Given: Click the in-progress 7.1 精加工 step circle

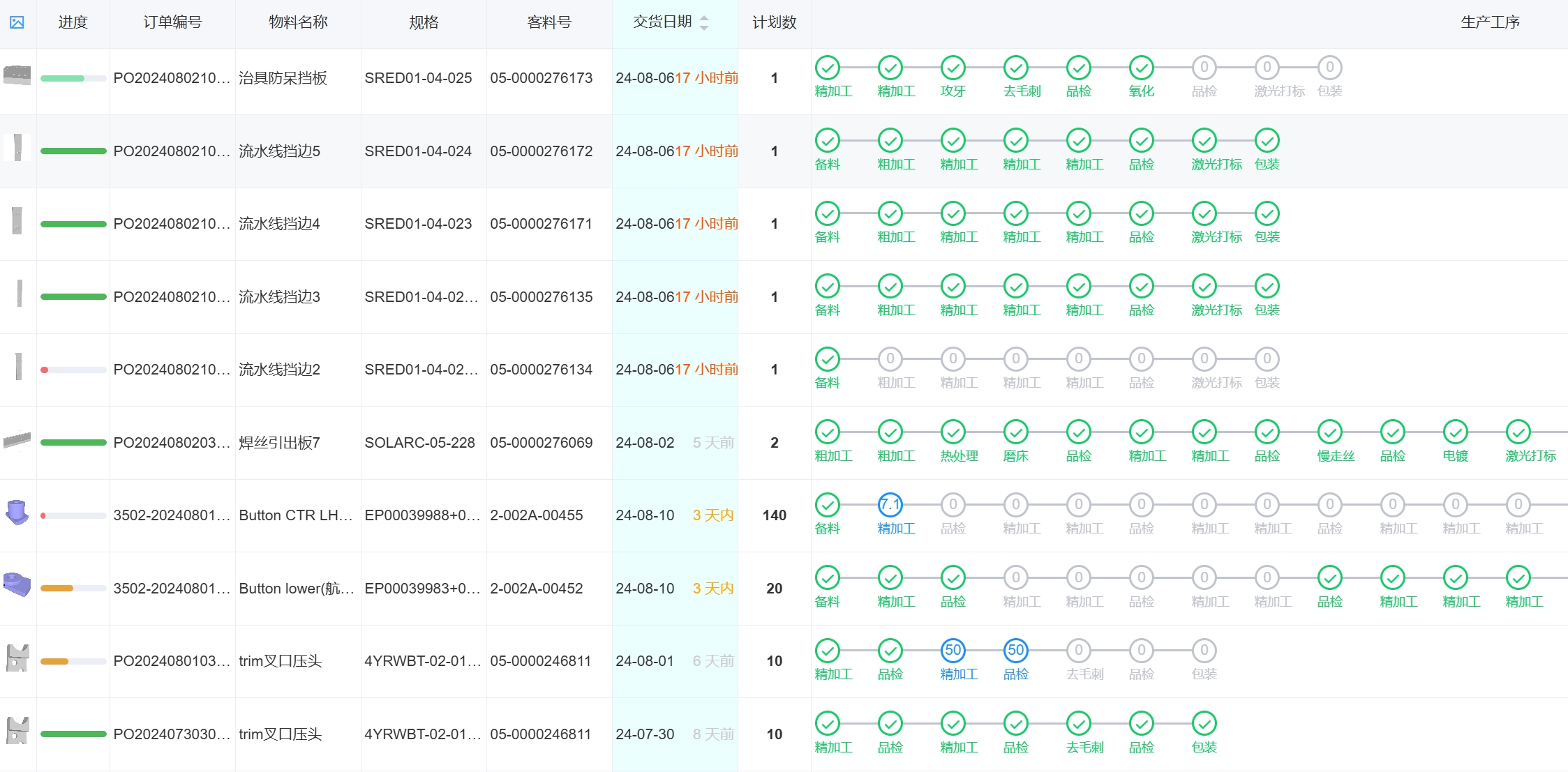Looking at the screenshot, I should click(890, 504).
